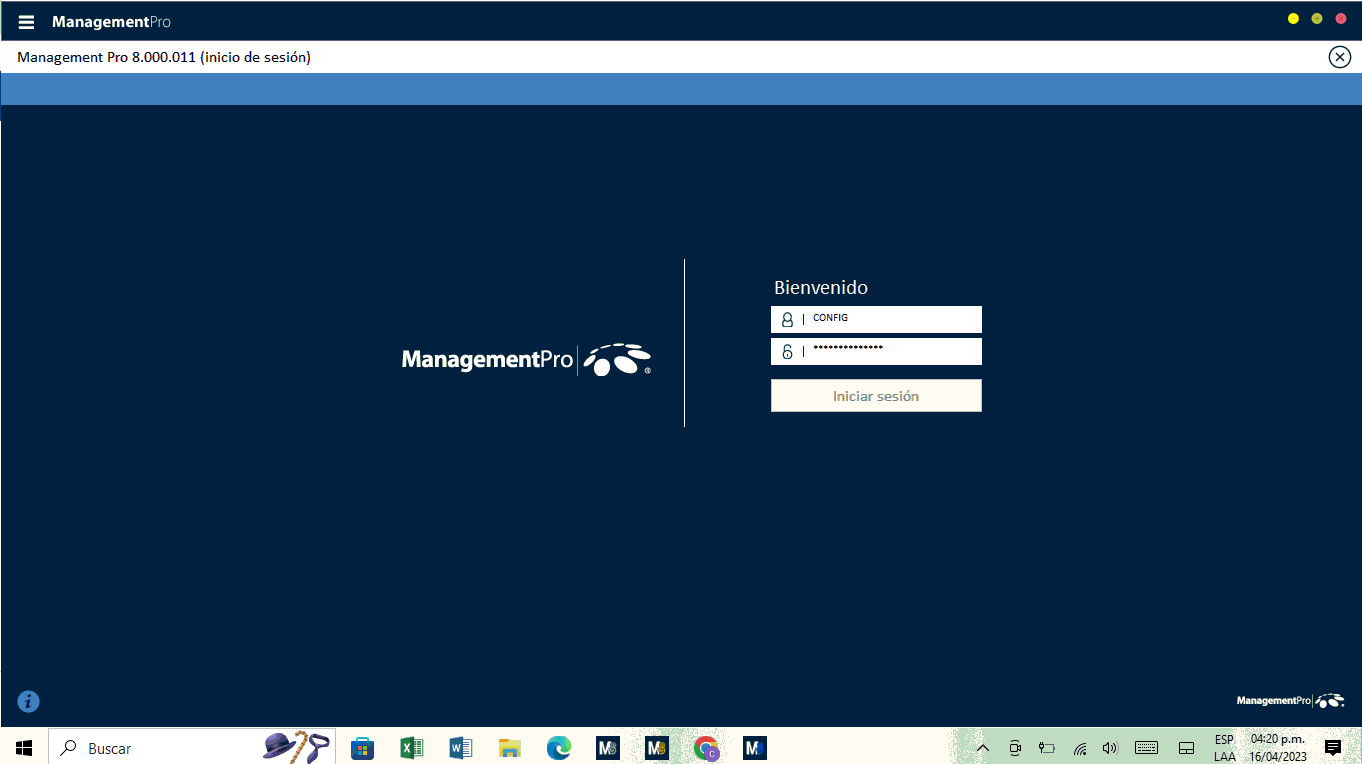
Task: Open Google Chrome from the taskbar
Action: 707,748
